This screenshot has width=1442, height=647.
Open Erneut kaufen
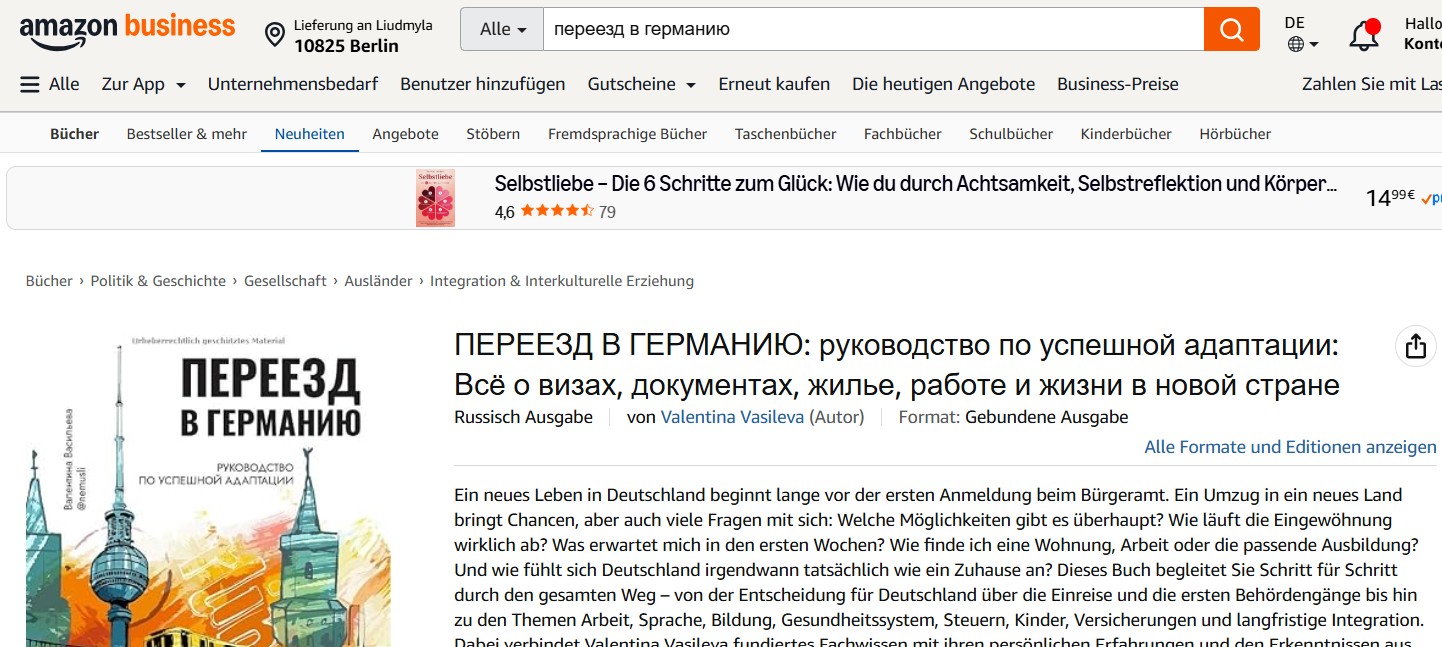pos(774,84)
